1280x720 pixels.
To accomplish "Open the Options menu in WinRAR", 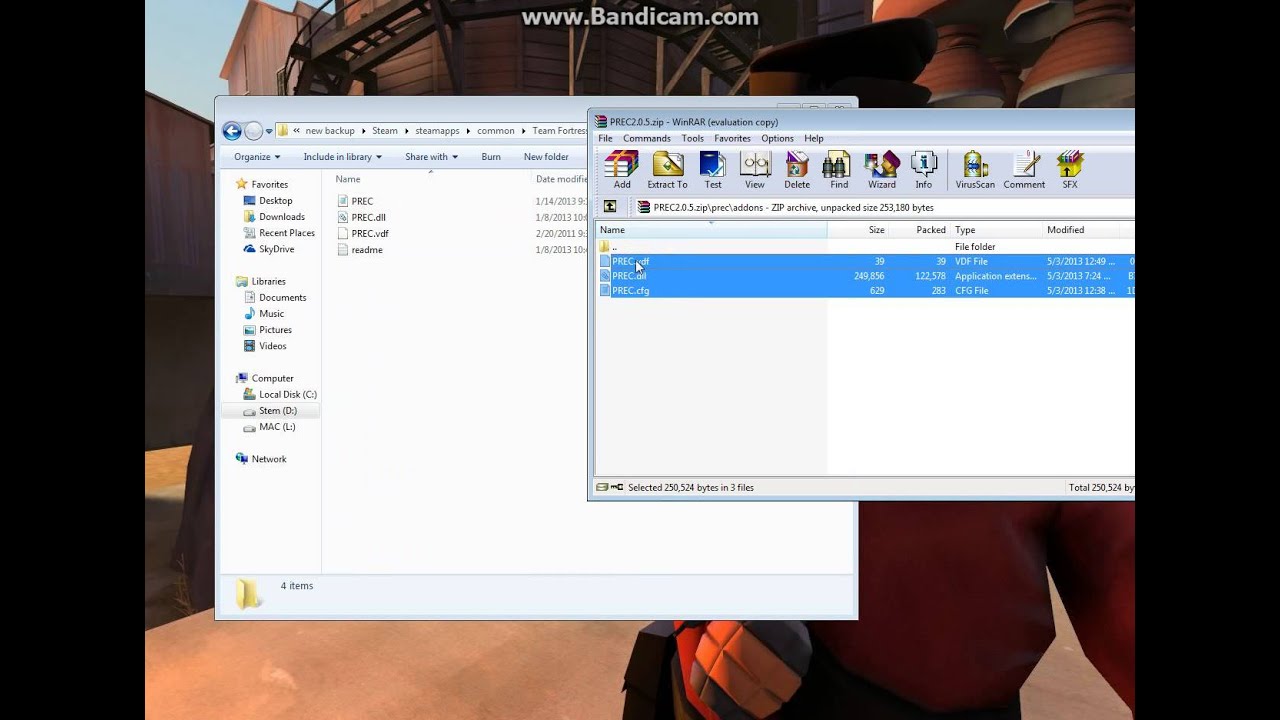I will [777, 138].
